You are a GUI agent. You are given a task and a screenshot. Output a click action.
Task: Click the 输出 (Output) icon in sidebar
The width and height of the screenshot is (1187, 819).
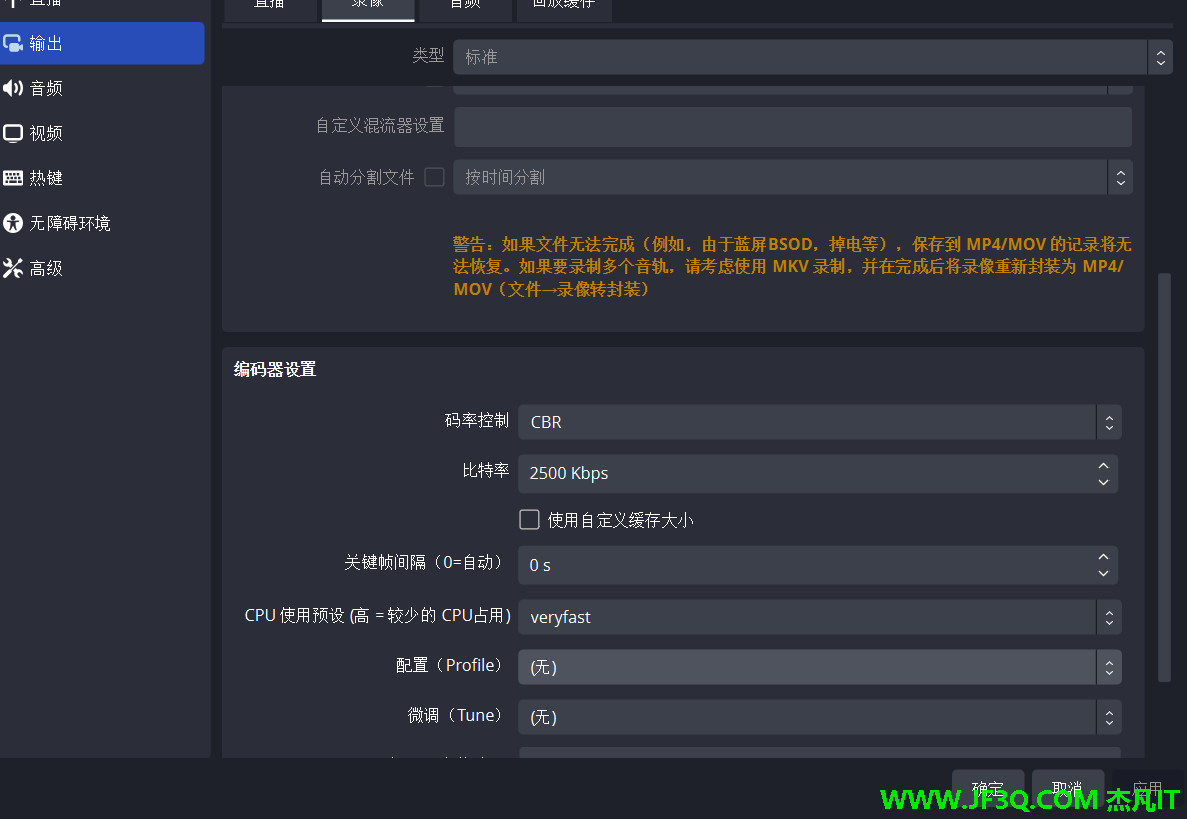coord(13,44)
